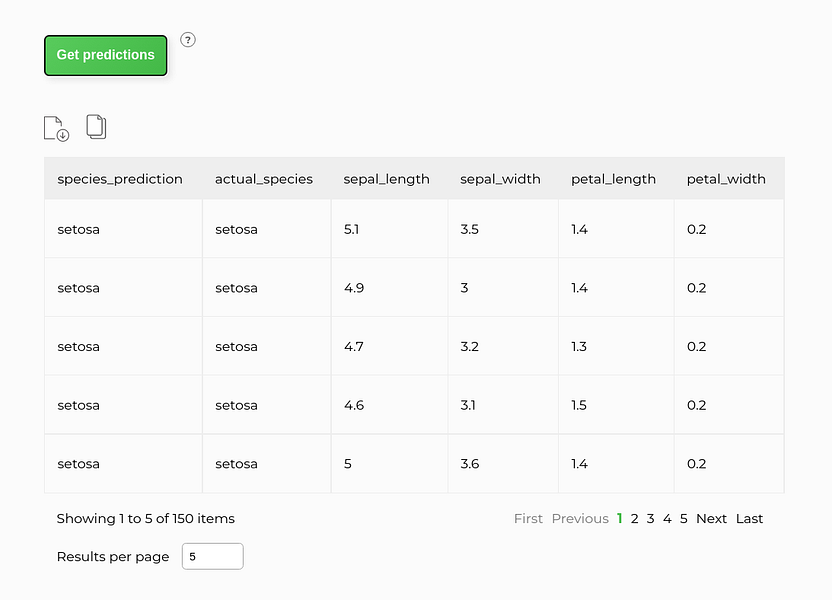Focus the Results per page input field

click(x=213, y=556)
